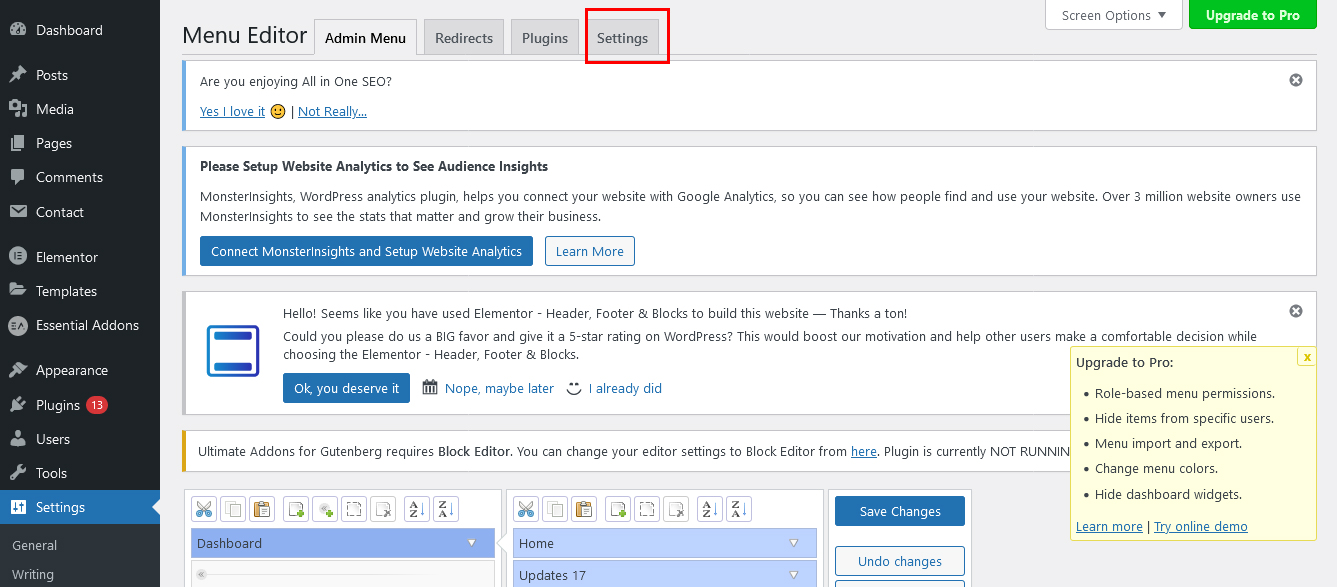Click the Save Changes button
Screen dimensions: 1337x587
pyautogui.click(x=900, y=511)
